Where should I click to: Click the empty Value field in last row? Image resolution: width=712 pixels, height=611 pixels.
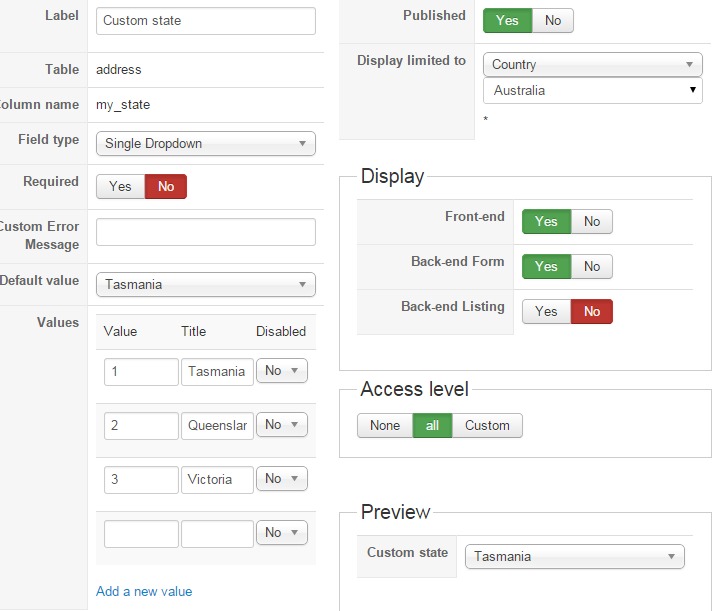click(x=141, y=534)
